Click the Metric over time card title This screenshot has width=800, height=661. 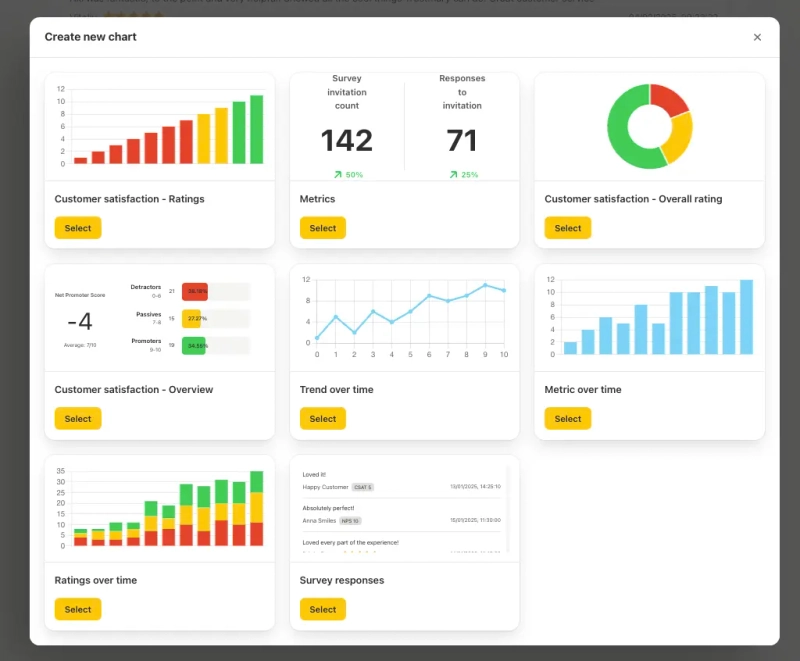tap(582, 390)
